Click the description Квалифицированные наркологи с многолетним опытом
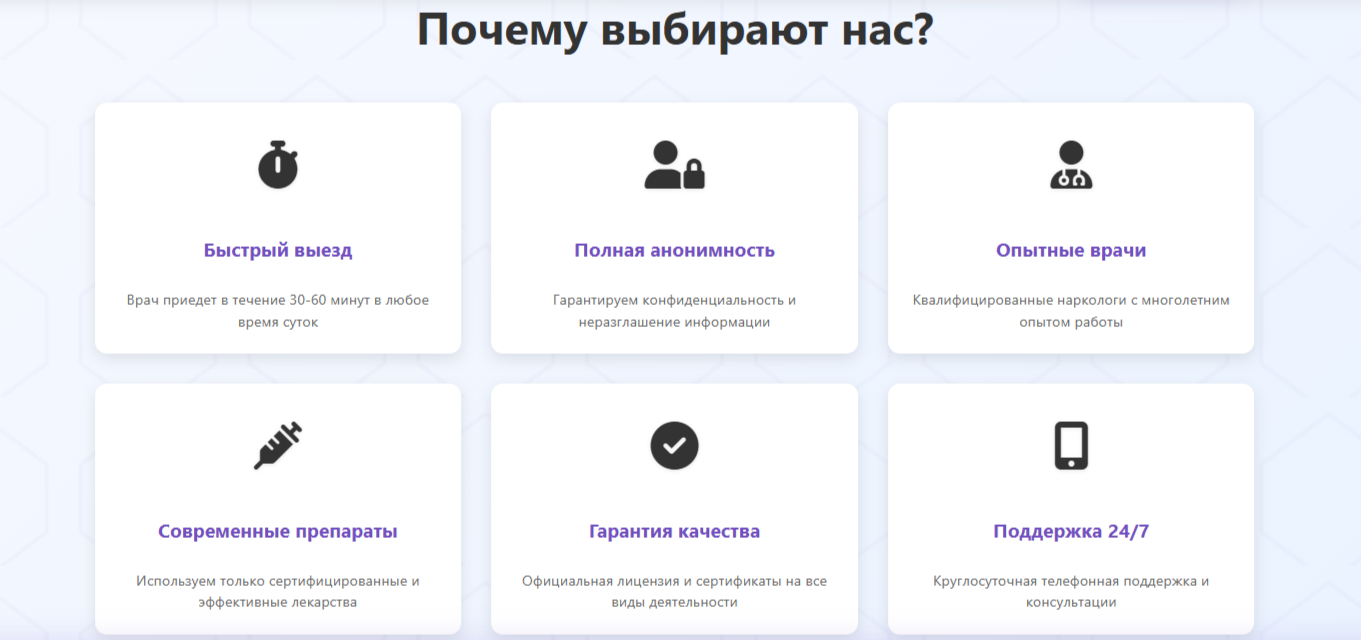 click(1071, 311)
